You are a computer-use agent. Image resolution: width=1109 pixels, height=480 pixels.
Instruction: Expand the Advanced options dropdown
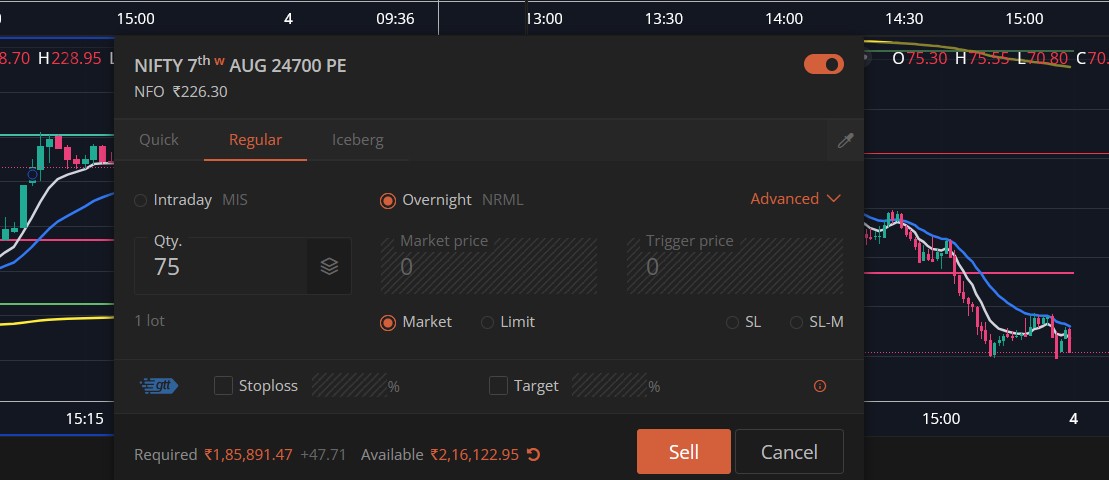[x=796, y=199]
